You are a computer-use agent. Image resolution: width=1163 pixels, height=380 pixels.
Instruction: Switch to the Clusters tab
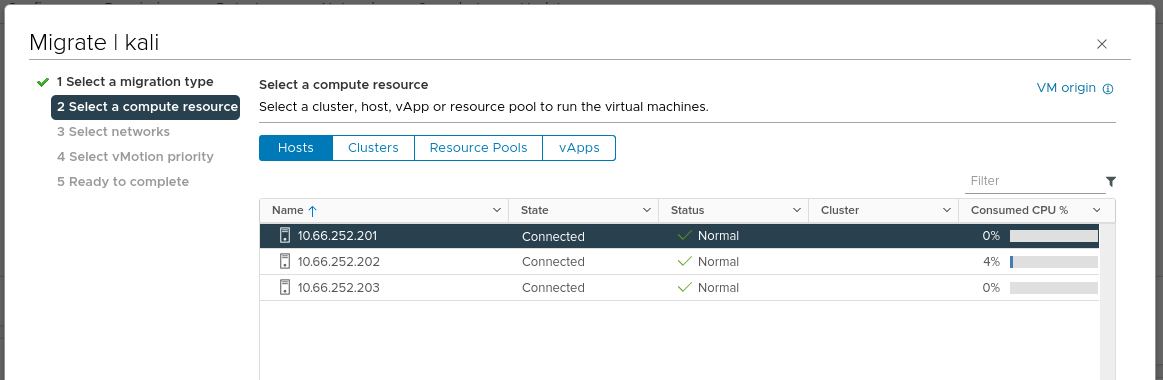(373, 148)
